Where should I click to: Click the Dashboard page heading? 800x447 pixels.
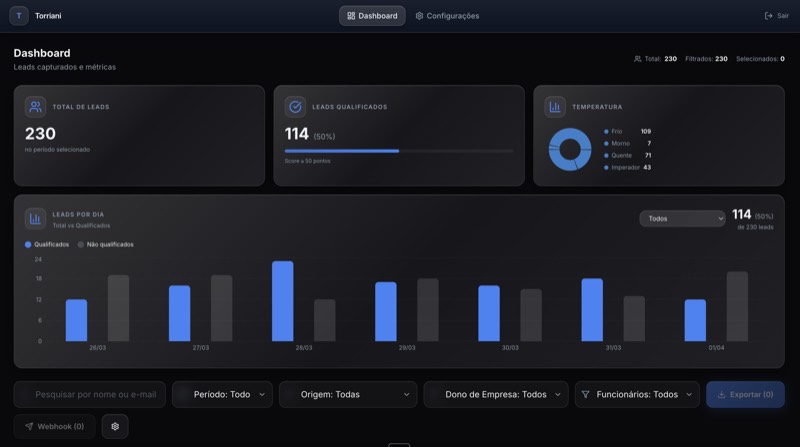coord(42,53)
